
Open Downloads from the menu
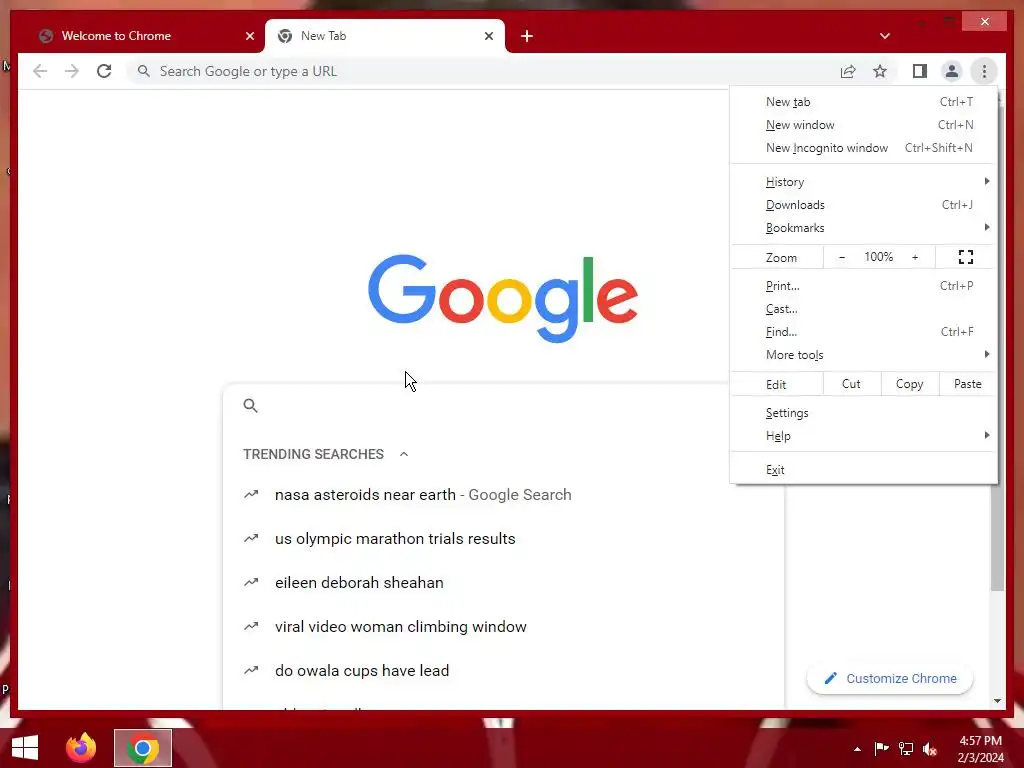(863, 205)
